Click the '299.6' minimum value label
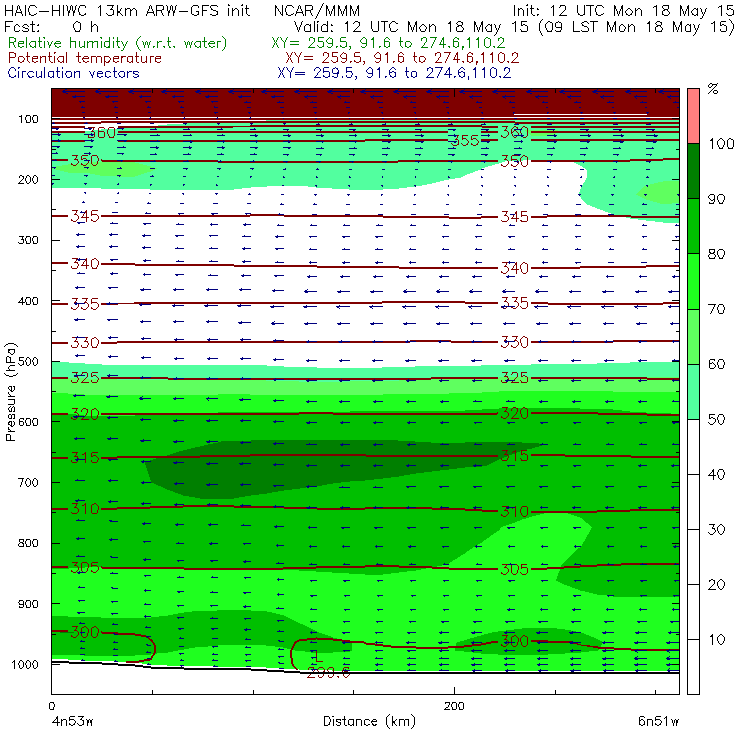Viewport: 740px width, 740px height. click(x=328, y=673)
